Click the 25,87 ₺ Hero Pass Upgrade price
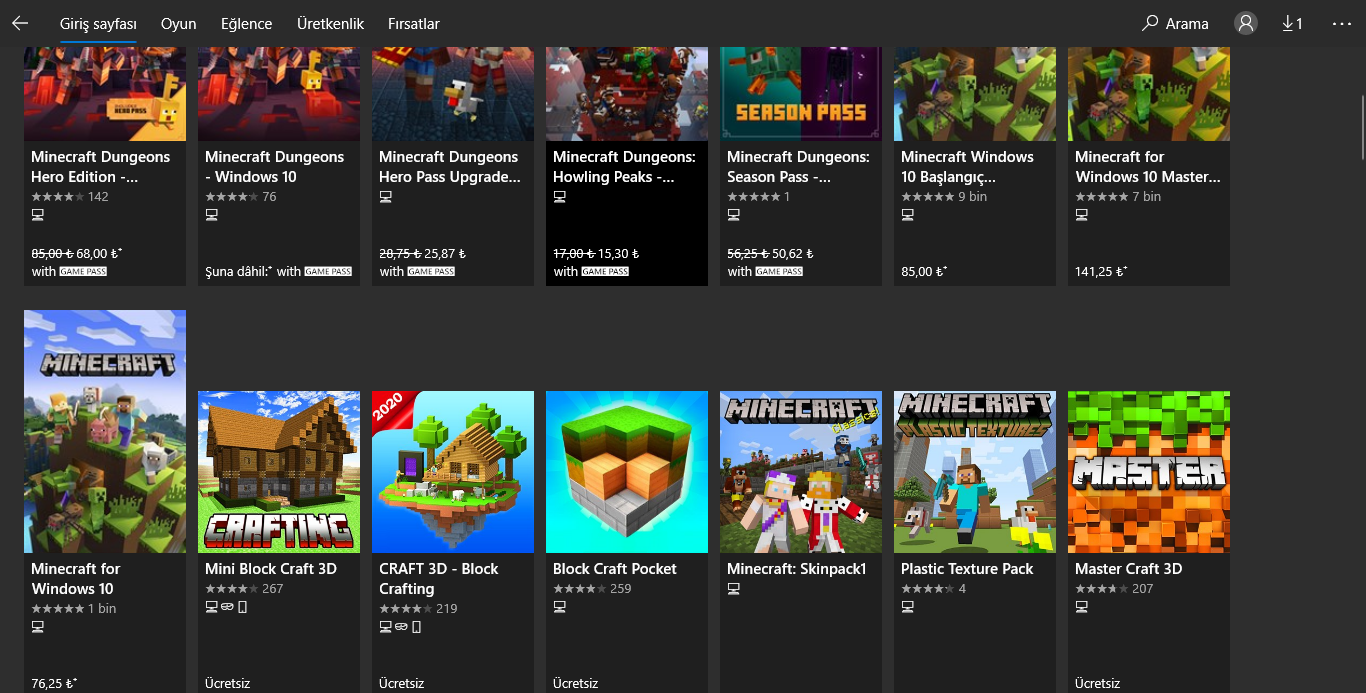The width and height of the screenshot is (1366, 693). click(x=446, y=254)
